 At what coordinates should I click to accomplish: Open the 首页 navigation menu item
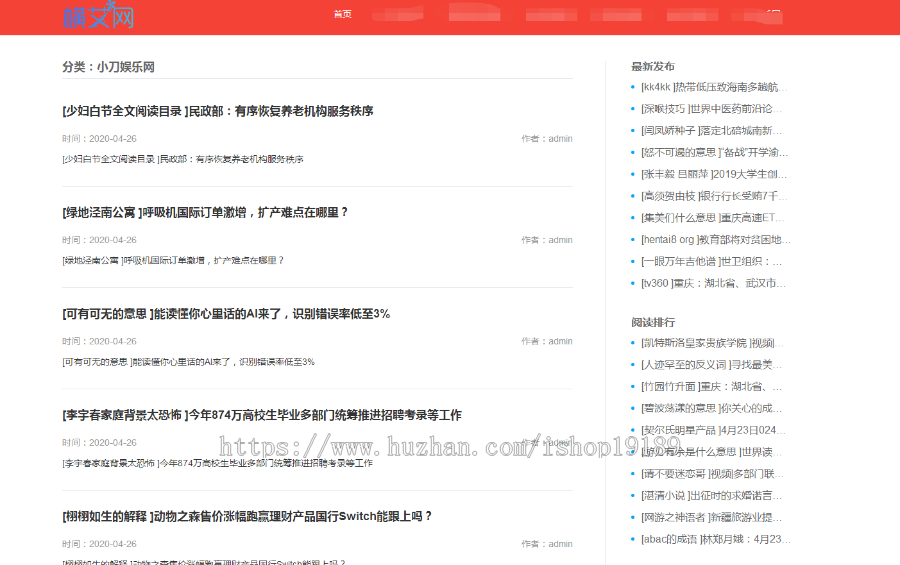[x=342, y=14]
